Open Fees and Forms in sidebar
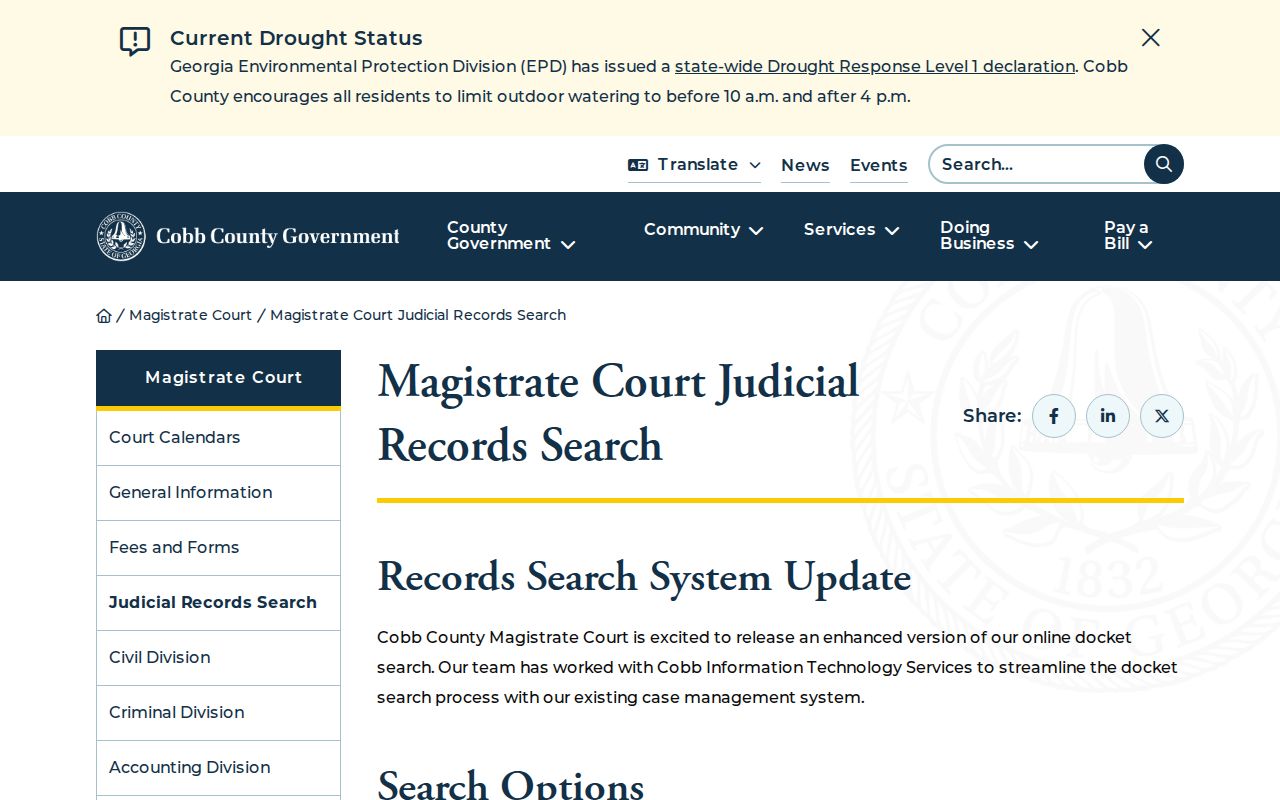Screen dimensions: 1280x800 click(218, 548)
